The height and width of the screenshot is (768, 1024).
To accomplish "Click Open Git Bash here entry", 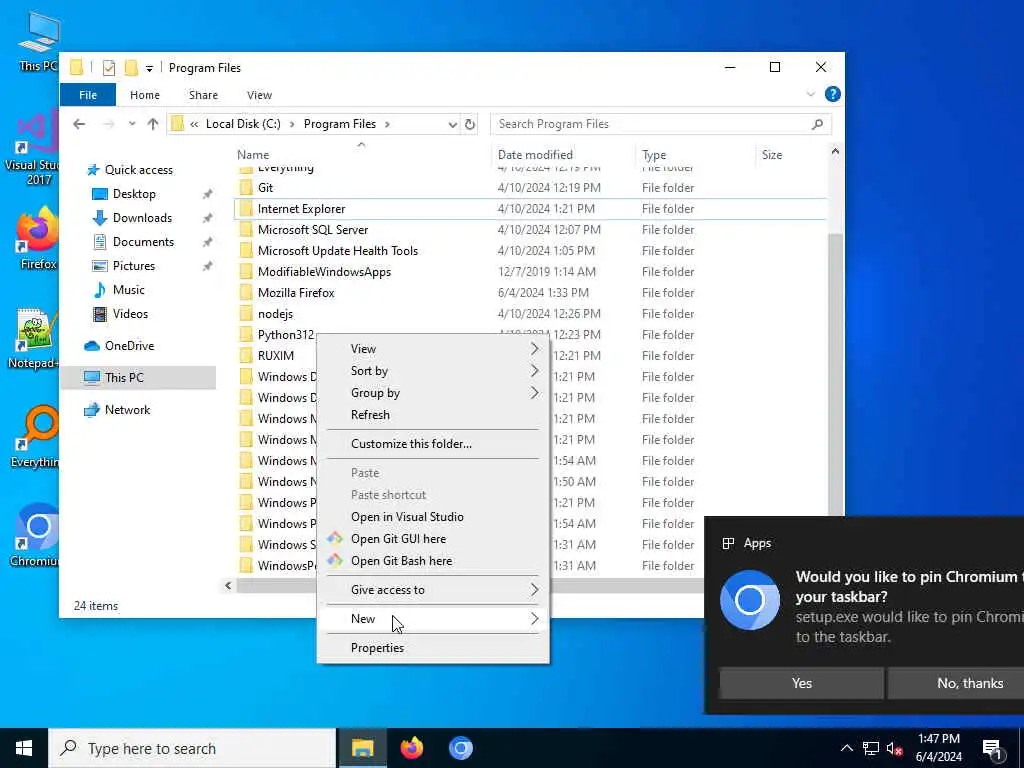I will pyautogui.click(x=433, y=560).
